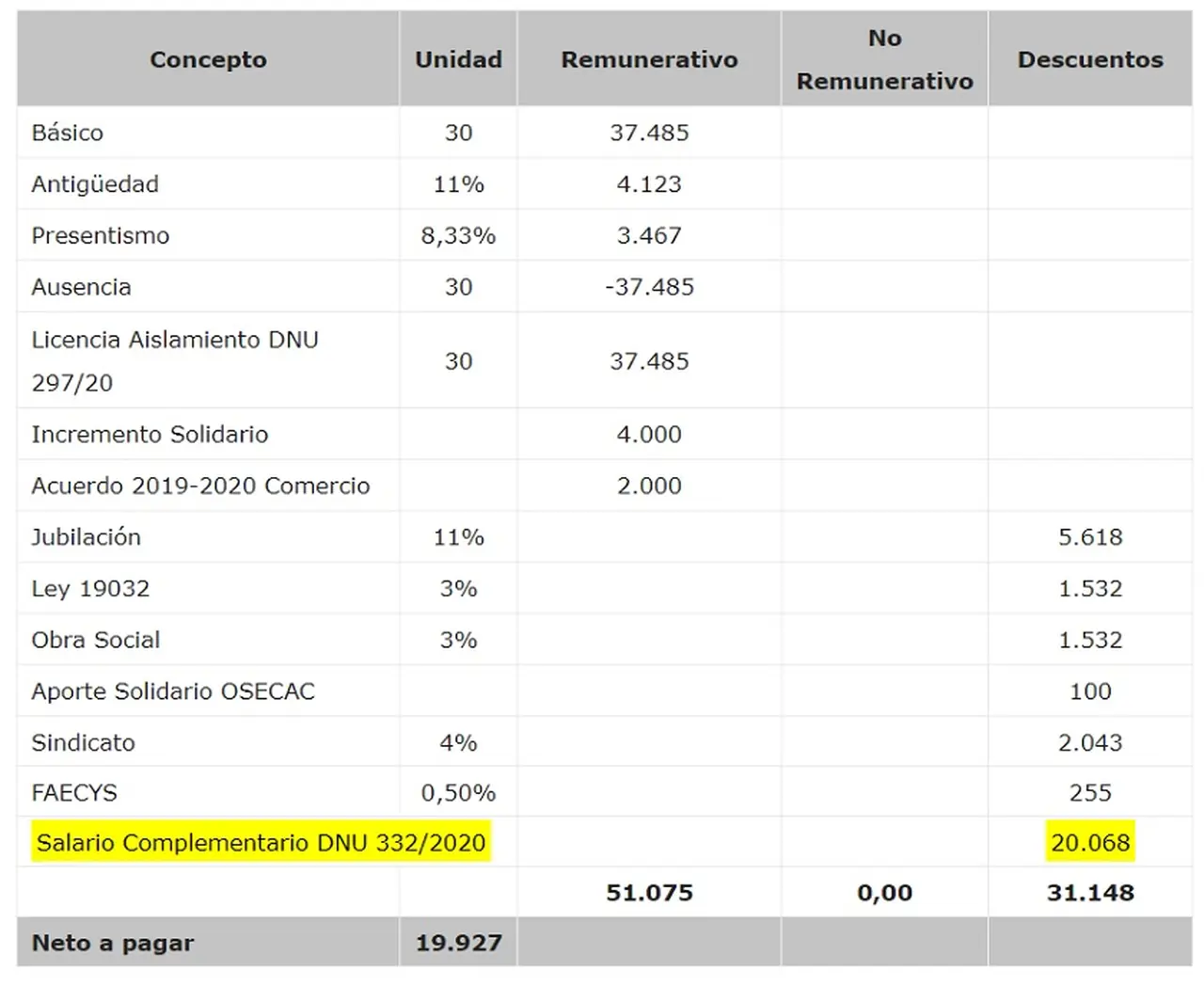Select Sindicato 4% unit cell
This screenshot has height=986, width=1204.
pos(458,743)
